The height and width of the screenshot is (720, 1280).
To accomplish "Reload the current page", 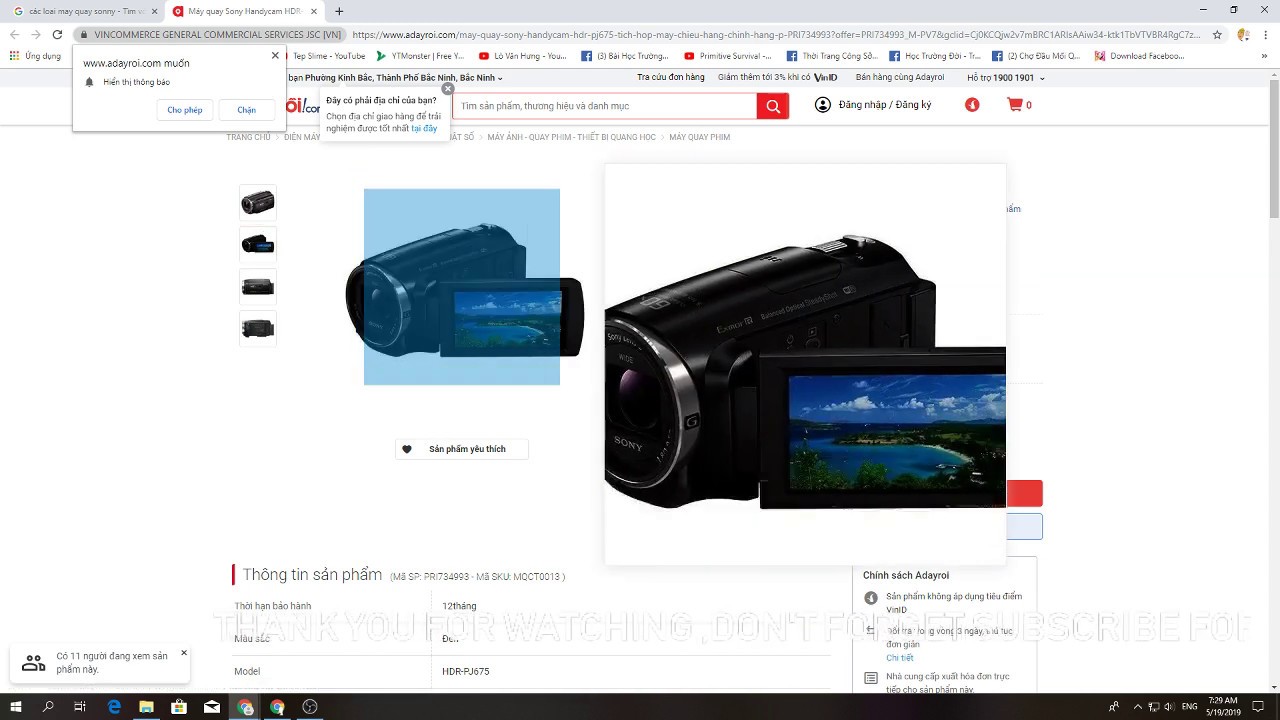I will (x=57, y=34).
